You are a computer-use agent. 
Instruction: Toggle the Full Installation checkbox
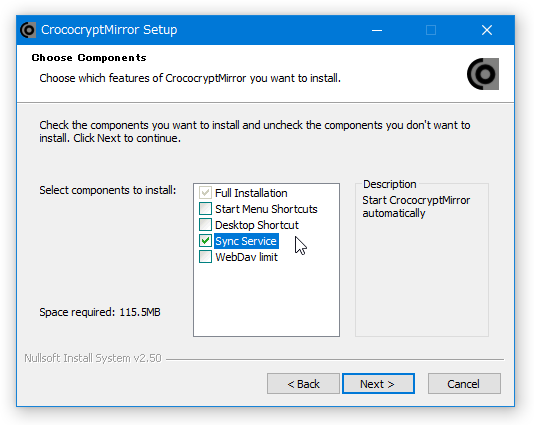point(205,193)
